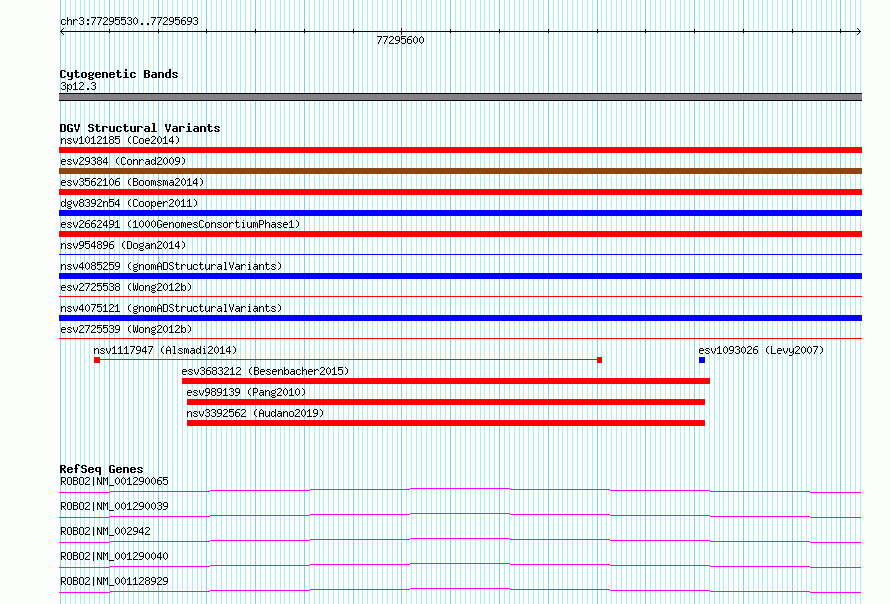
Task: Click the gray 3p12.3 cytogenetic band bar
Action: coord(460,97)
